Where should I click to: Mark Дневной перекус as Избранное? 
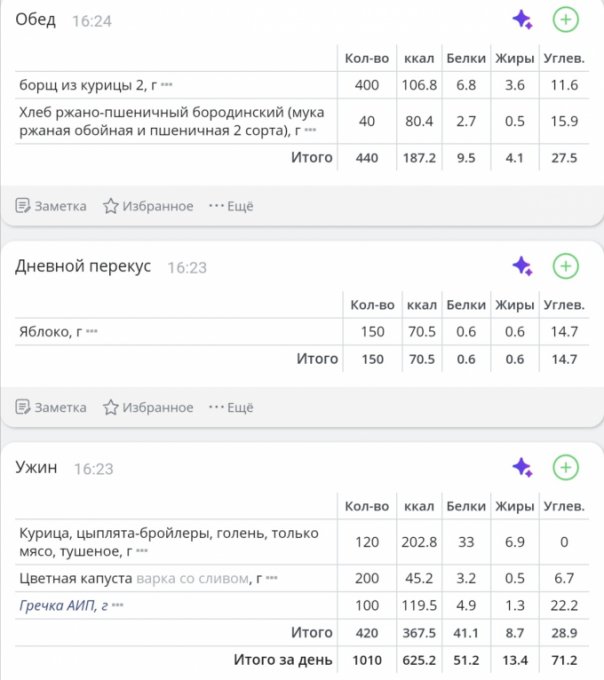click(148, 407)
